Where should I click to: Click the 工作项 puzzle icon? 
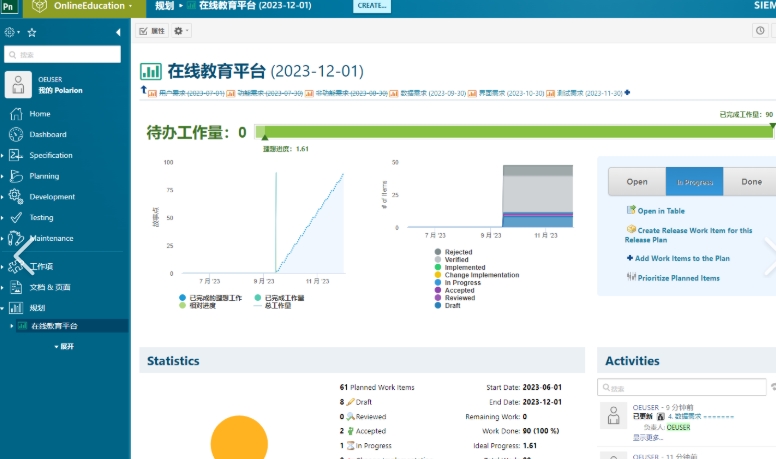[15, 266]
